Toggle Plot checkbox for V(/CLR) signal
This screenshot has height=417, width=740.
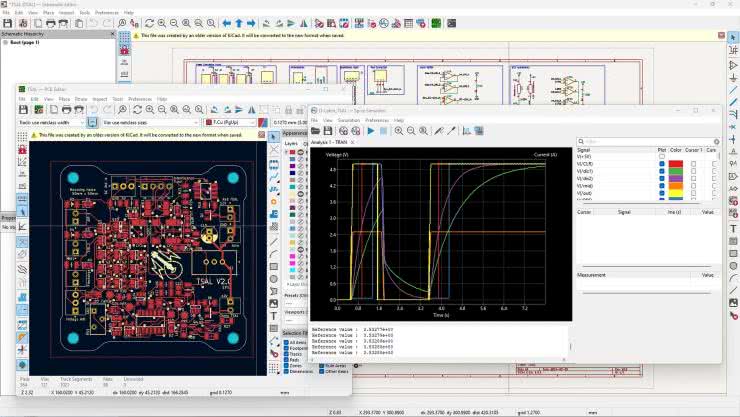pos(661,164)
